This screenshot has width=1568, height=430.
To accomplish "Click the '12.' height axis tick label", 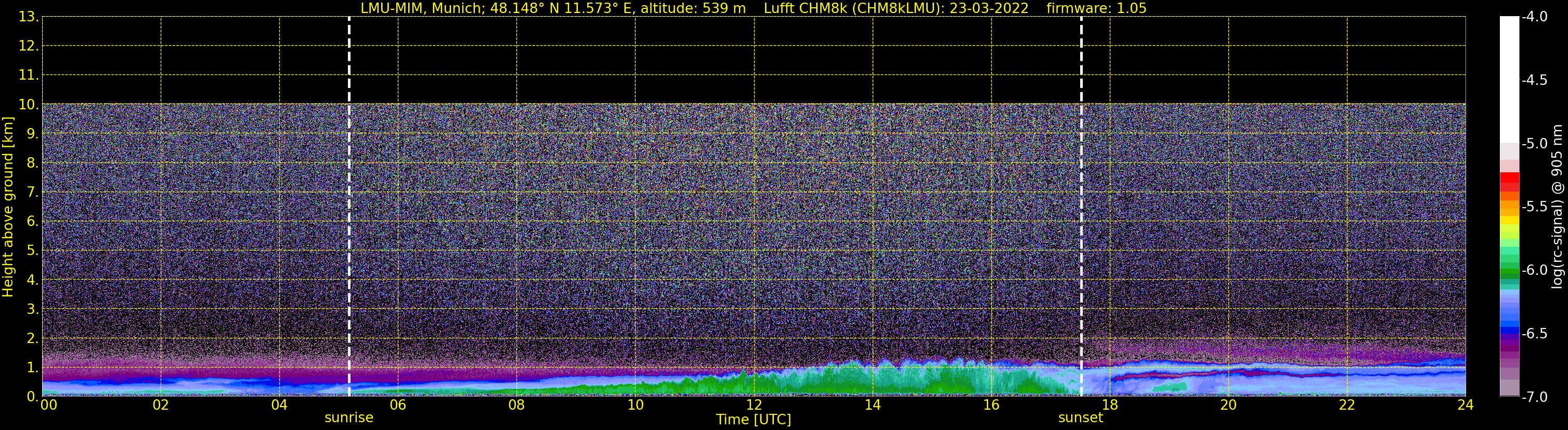I will click(x=28, y=46).
